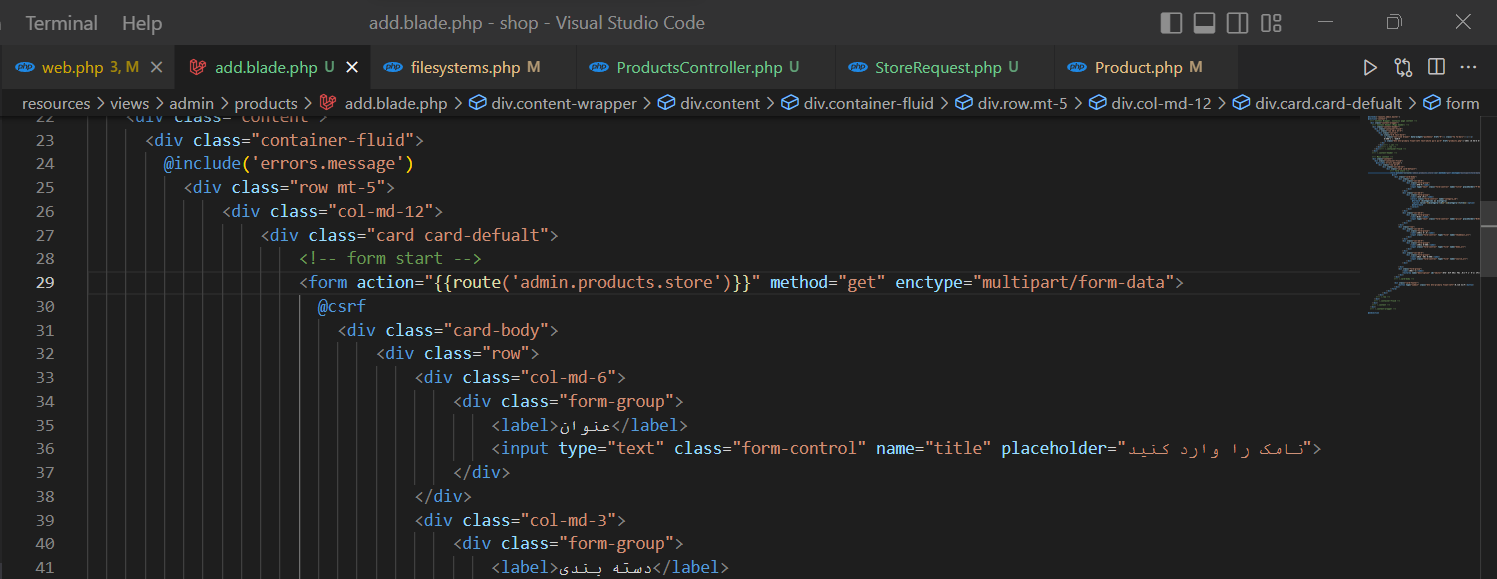
Task: Click the Laravel icon on add.blade.php tab
Action: (x=198, y=68)
